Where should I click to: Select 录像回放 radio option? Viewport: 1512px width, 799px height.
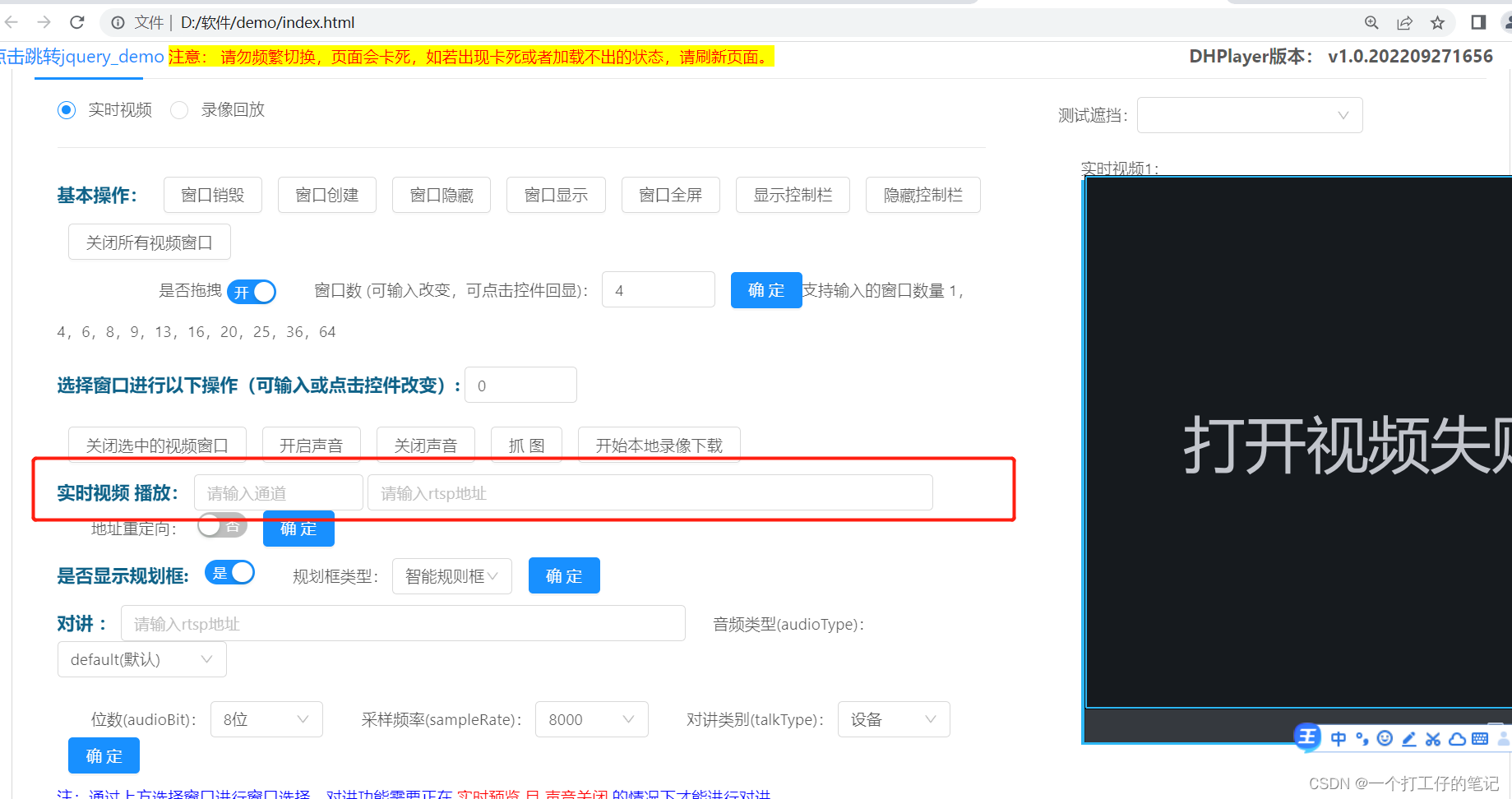point(179,110)
